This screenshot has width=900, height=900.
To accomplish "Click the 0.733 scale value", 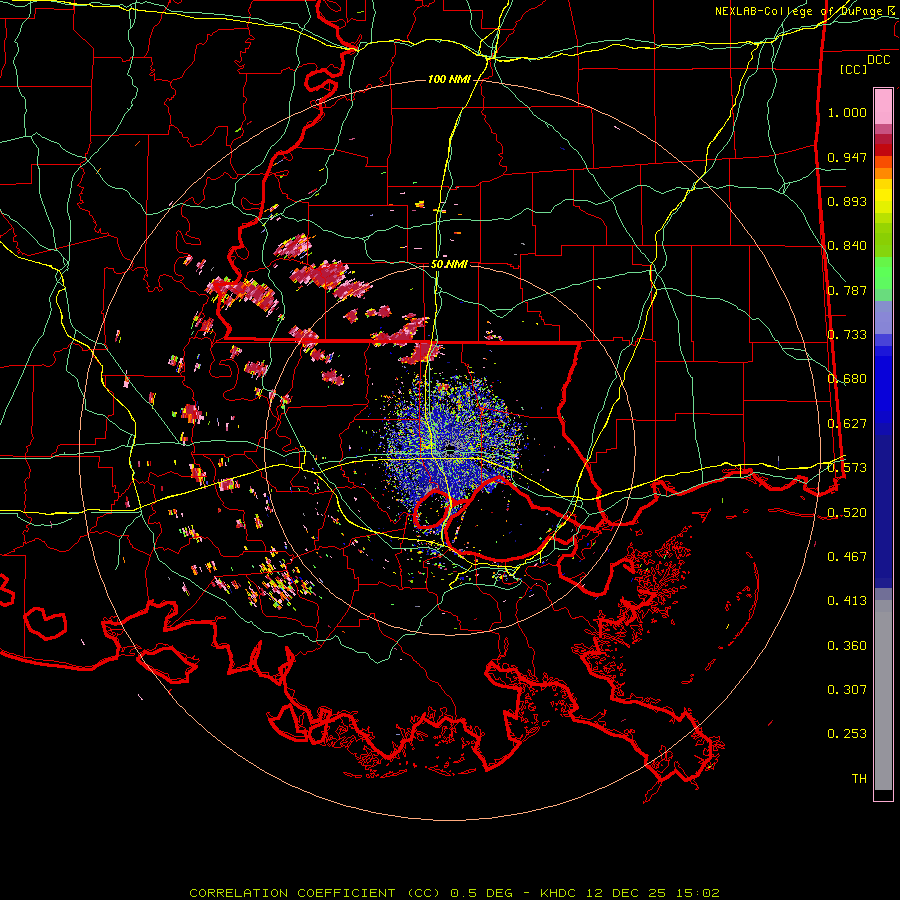I will [x=847, y=335].
